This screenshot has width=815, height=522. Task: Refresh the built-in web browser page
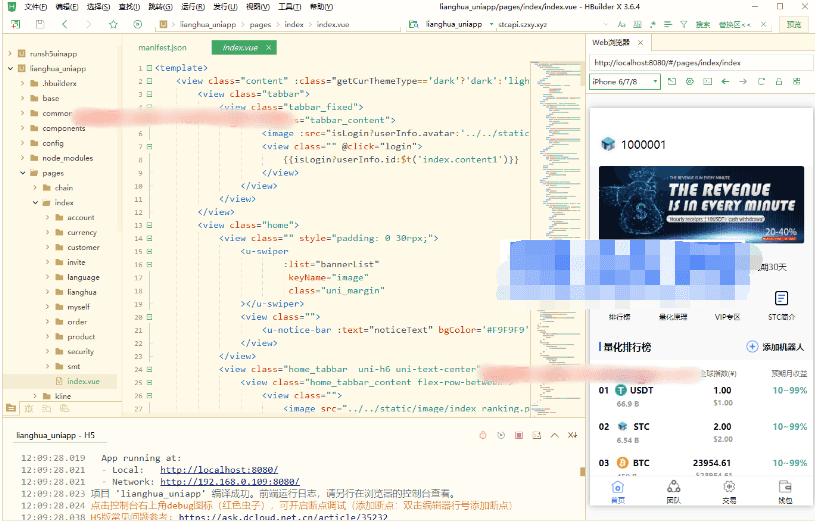coord(761,82)
